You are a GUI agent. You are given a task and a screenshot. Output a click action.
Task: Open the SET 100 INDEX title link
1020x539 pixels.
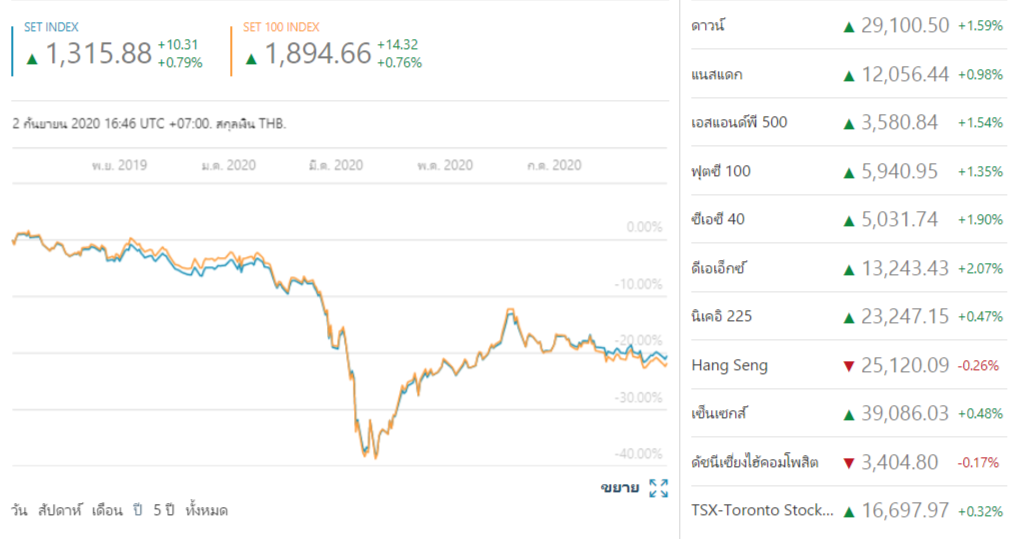281,27
